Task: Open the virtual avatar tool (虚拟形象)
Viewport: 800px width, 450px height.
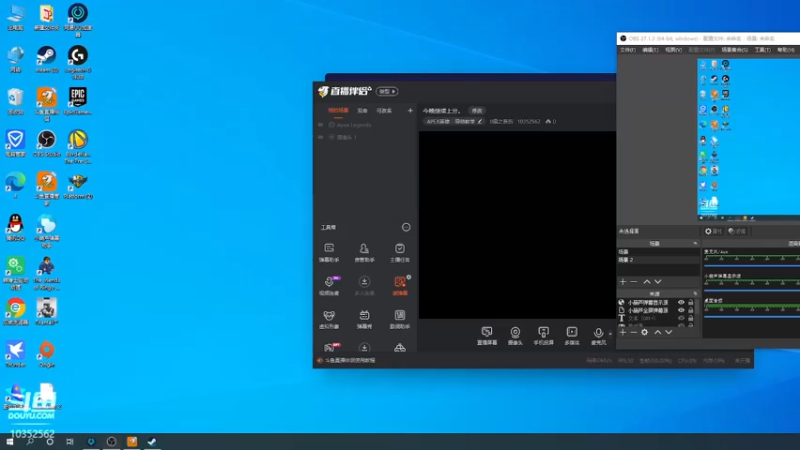Action: click(x=329, y=319)
